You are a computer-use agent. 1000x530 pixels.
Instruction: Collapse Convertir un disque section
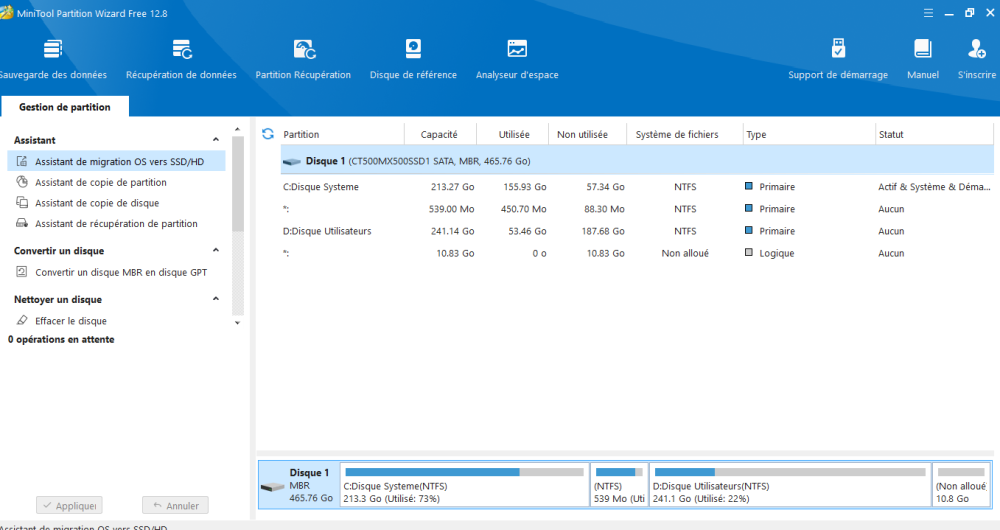click(x=216, y=251)
